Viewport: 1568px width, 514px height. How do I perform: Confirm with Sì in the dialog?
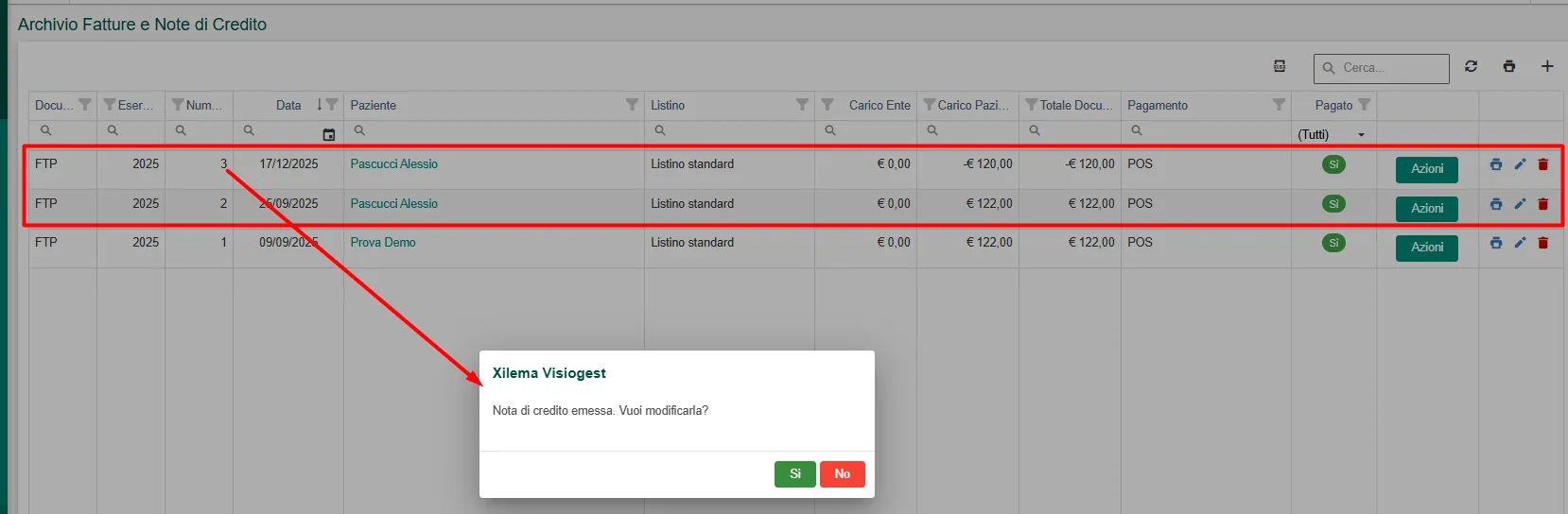(794, 474)
